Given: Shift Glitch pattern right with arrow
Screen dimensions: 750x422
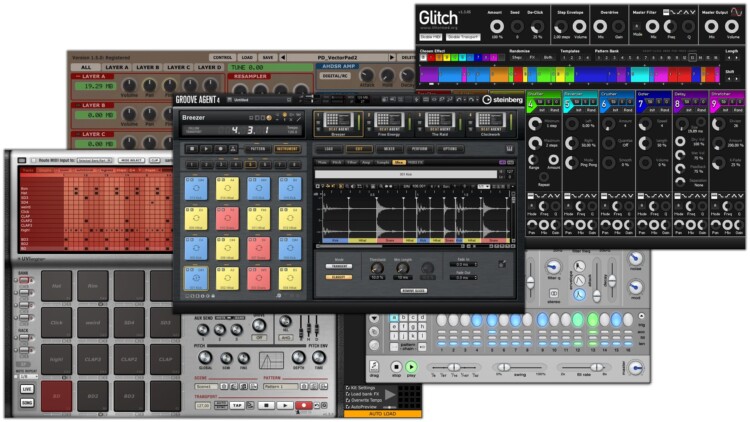Looking at the screenshot, I should [x=736, y=78].
